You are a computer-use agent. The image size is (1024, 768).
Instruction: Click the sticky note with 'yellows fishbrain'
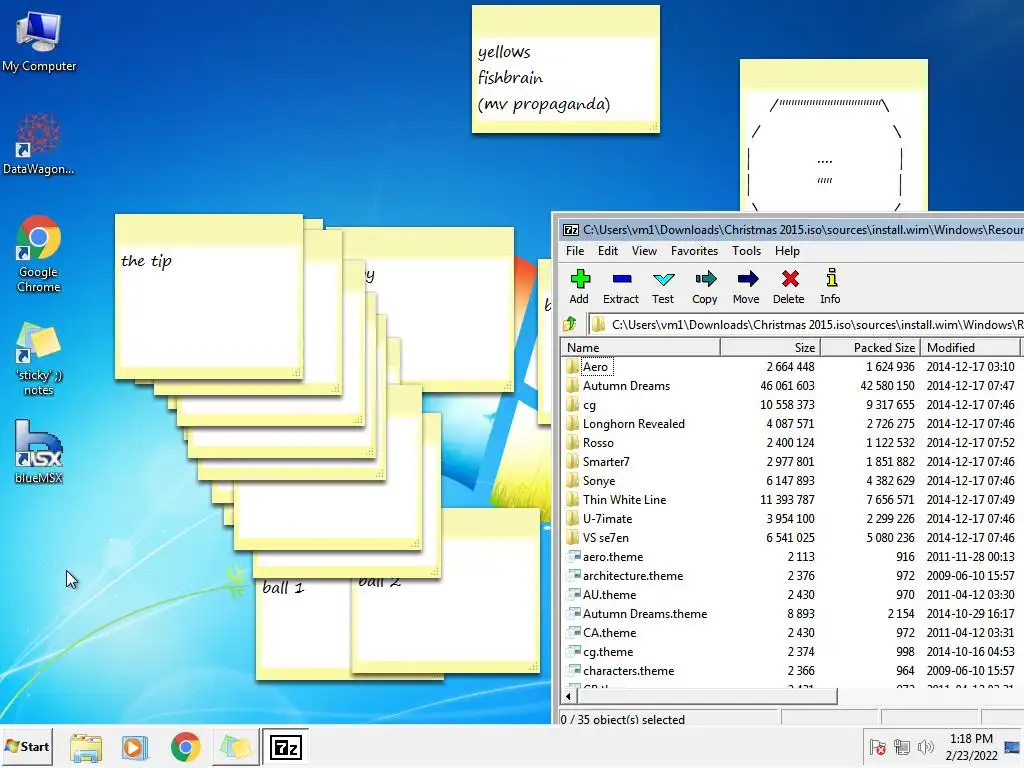coord(566,69)
